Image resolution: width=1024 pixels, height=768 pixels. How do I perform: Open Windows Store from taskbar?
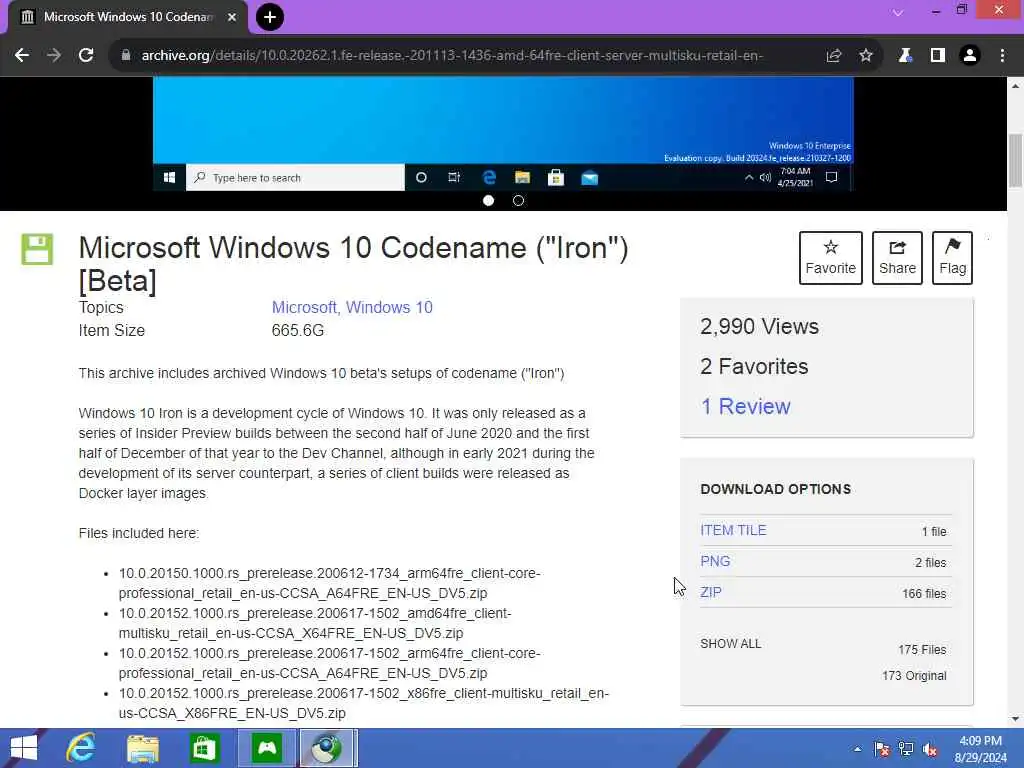204,748
